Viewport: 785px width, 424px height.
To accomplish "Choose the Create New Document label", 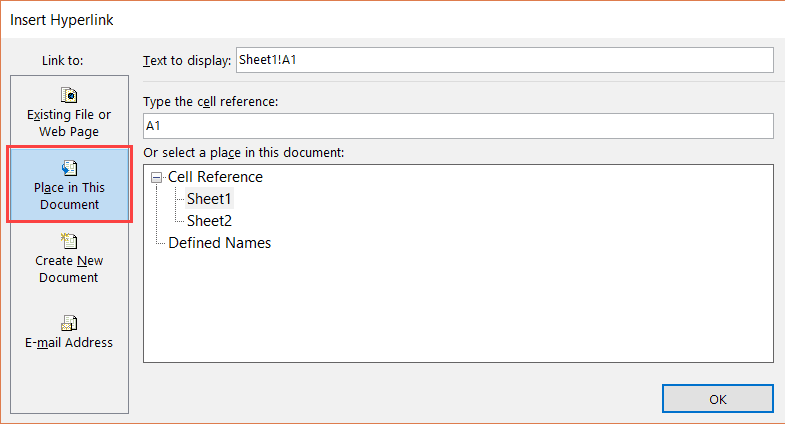I will [x=69, y=269].
